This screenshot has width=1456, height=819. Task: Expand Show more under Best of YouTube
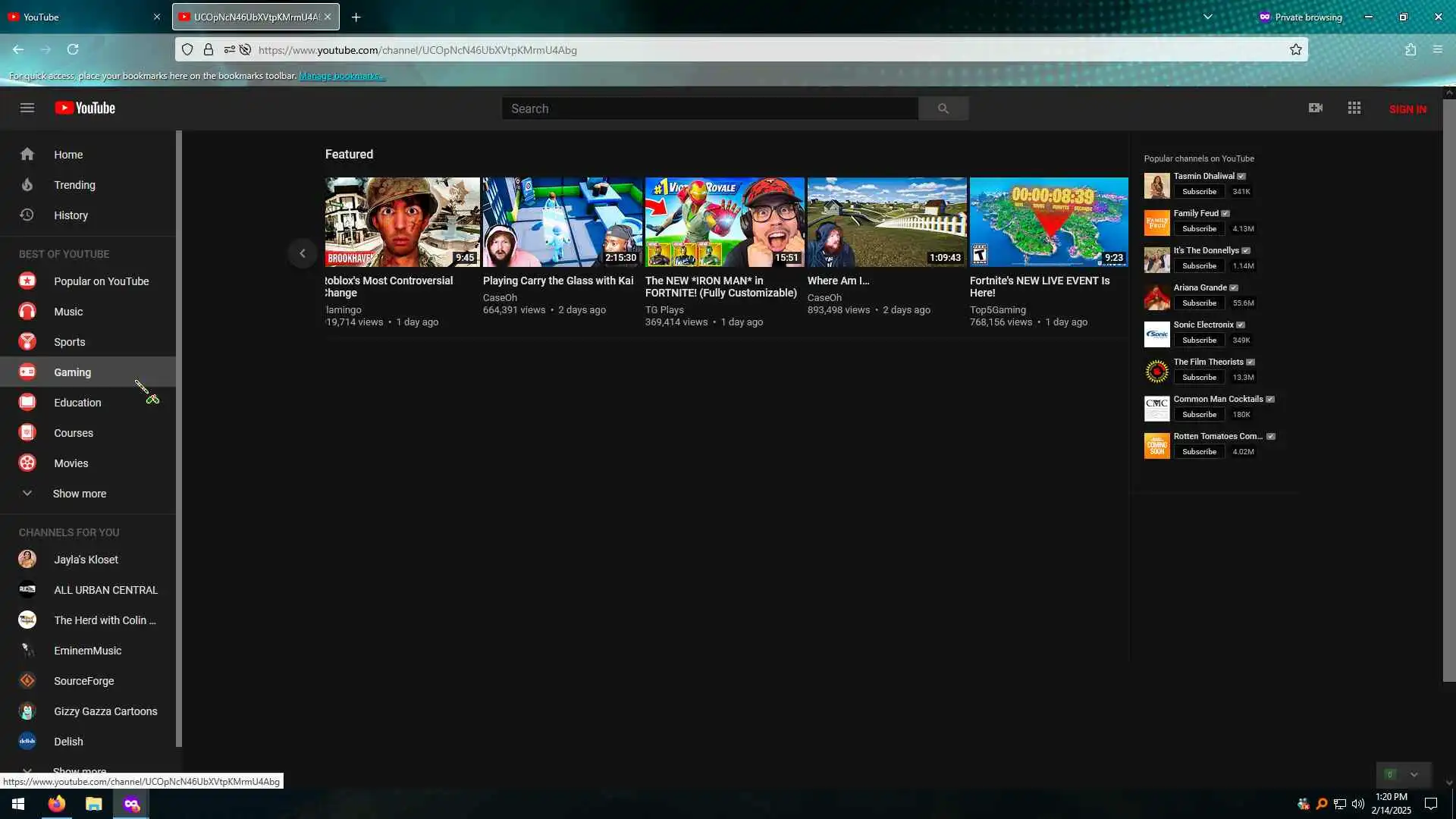(79, 494)
